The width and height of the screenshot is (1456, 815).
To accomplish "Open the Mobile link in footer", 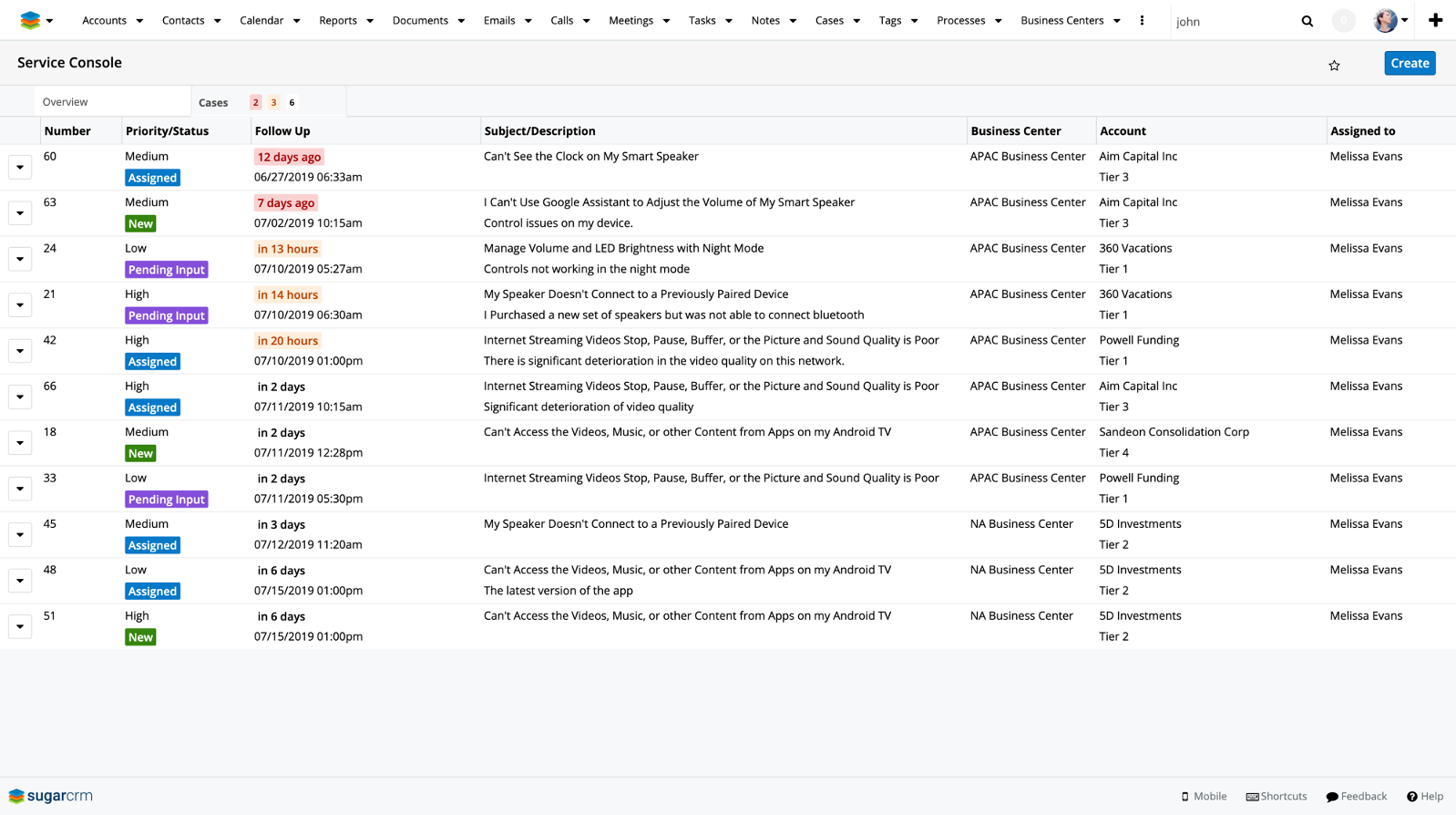I will (x=1204, y=796).
